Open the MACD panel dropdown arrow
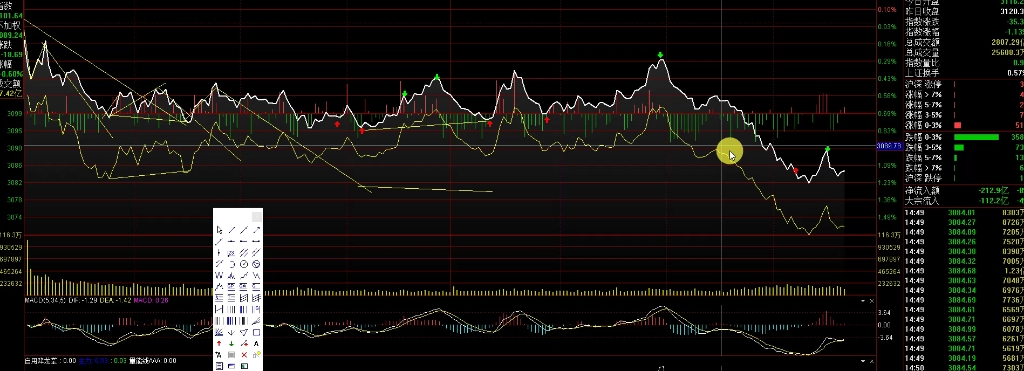The image size is (1024, 371). point(862,301)
